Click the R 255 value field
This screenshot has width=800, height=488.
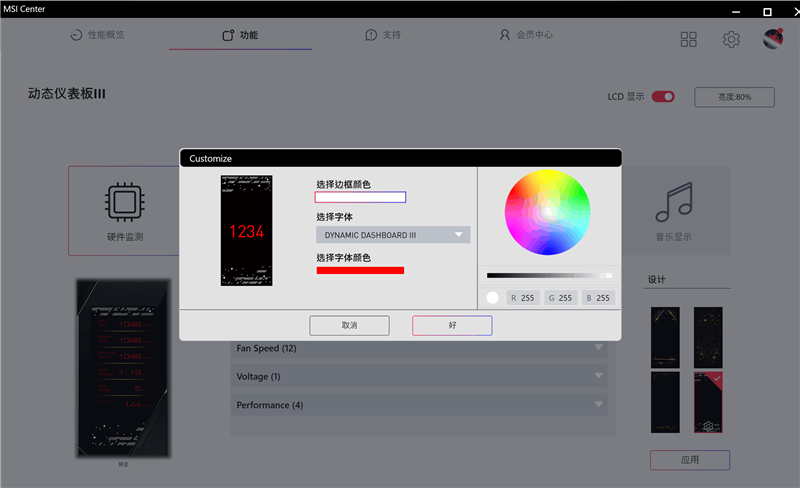(x=523, y=298)
